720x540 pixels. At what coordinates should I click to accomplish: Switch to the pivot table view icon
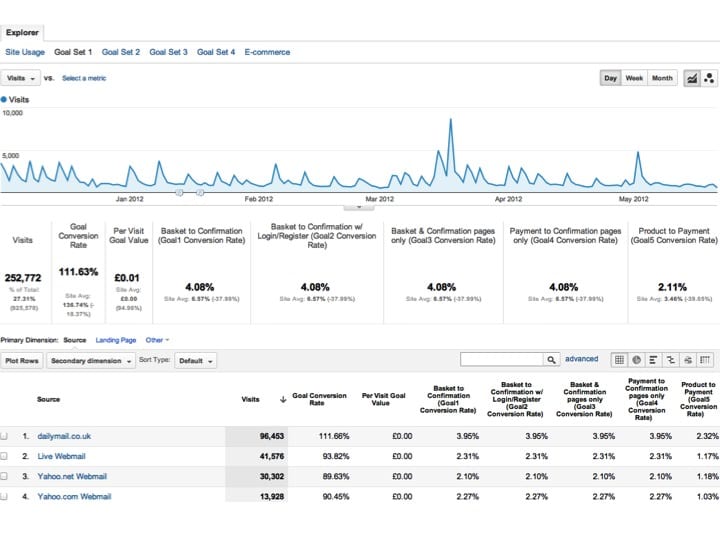(704, 360)
